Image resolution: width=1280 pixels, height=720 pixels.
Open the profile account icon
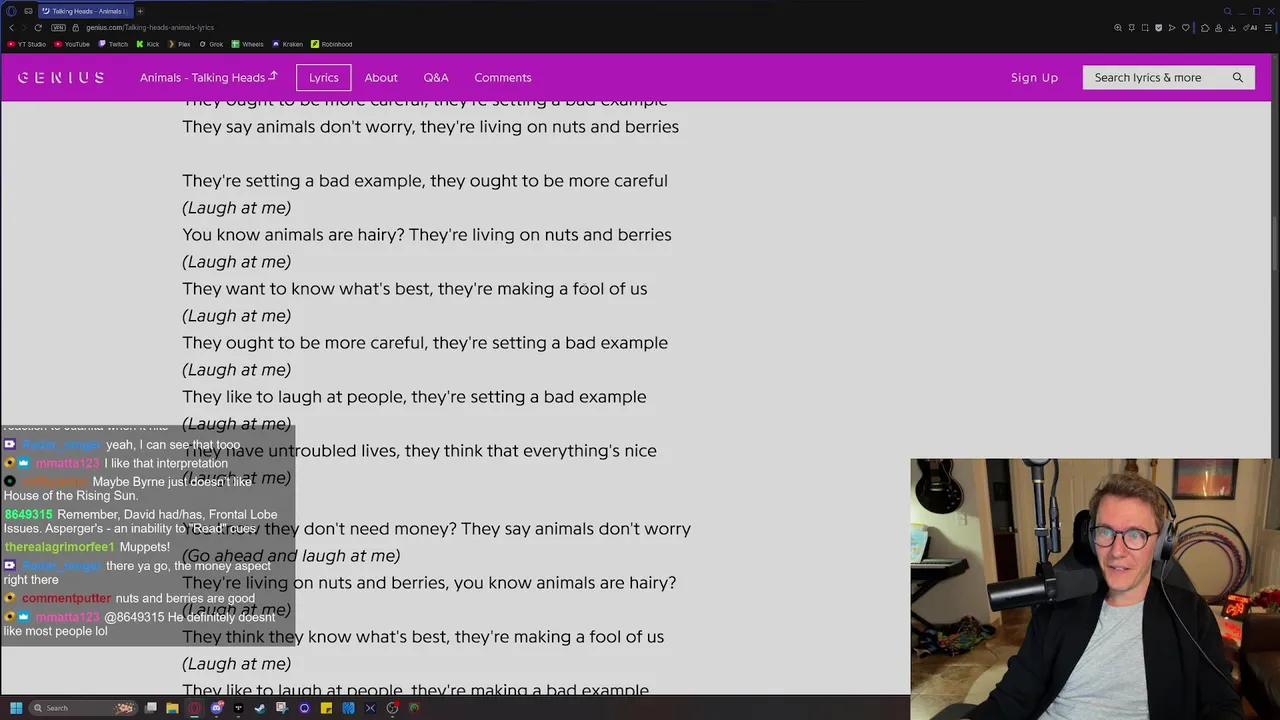(1217, 28)
